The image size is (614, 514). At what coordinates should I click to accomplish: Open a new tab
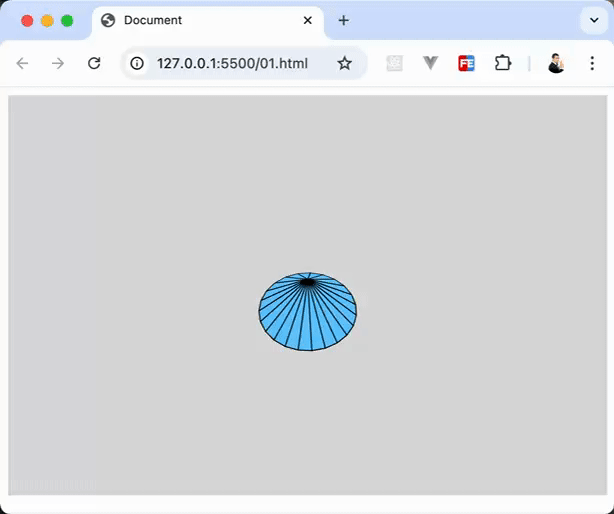(343, 20)
